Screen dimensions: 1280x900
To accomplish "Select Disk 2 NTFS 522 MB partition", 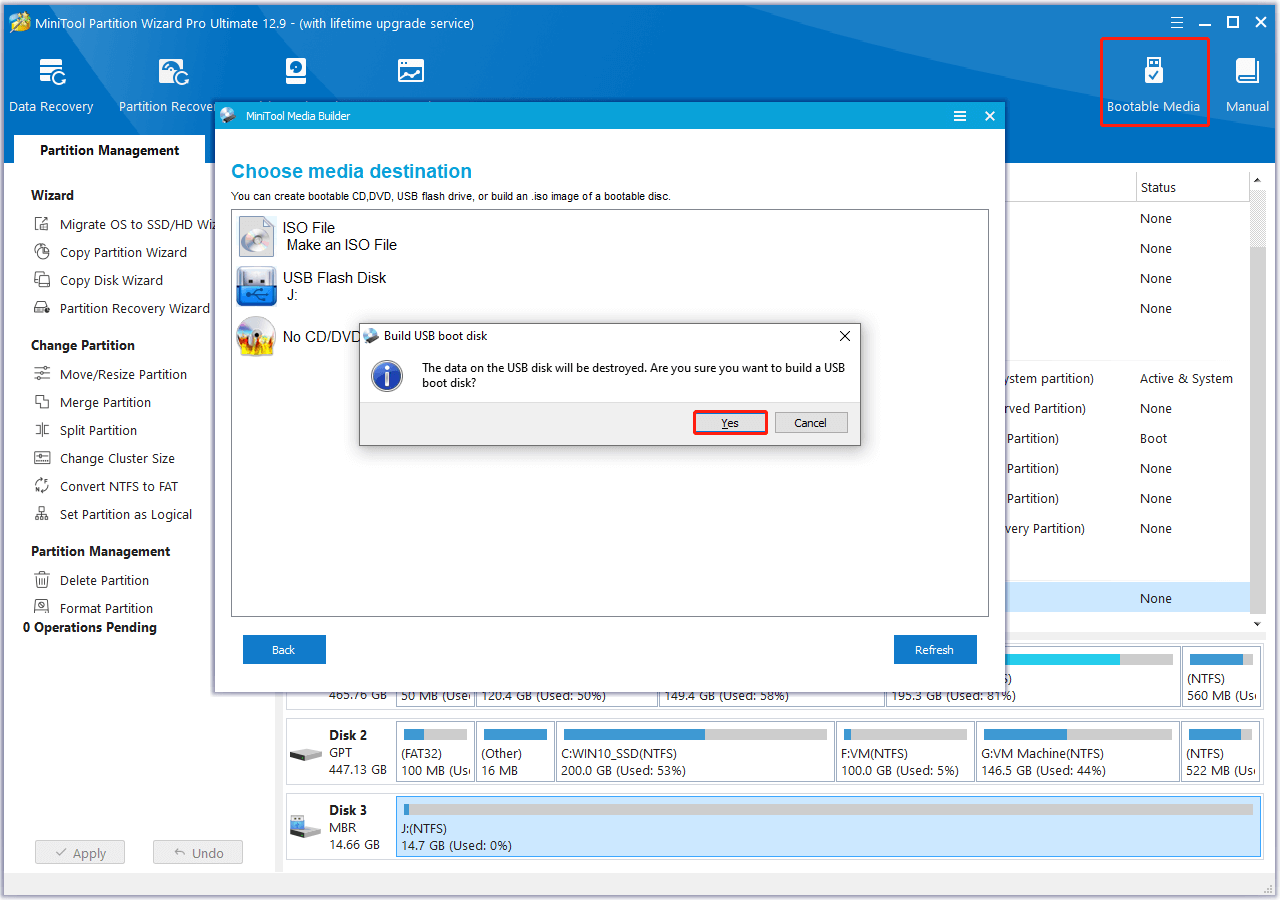I will (1221, 752).
